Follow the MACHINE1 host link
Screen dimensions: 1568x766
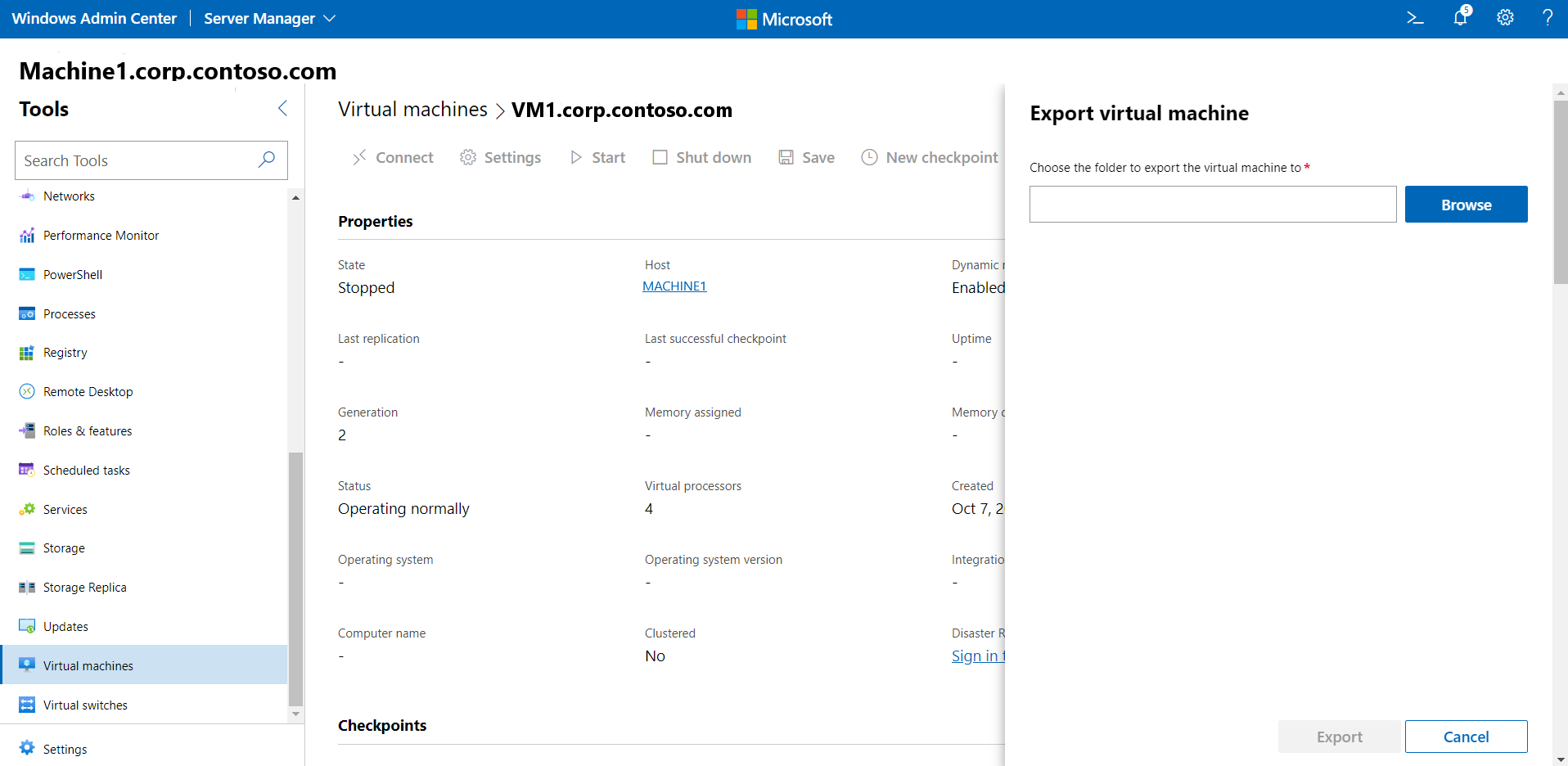point(674,286)
